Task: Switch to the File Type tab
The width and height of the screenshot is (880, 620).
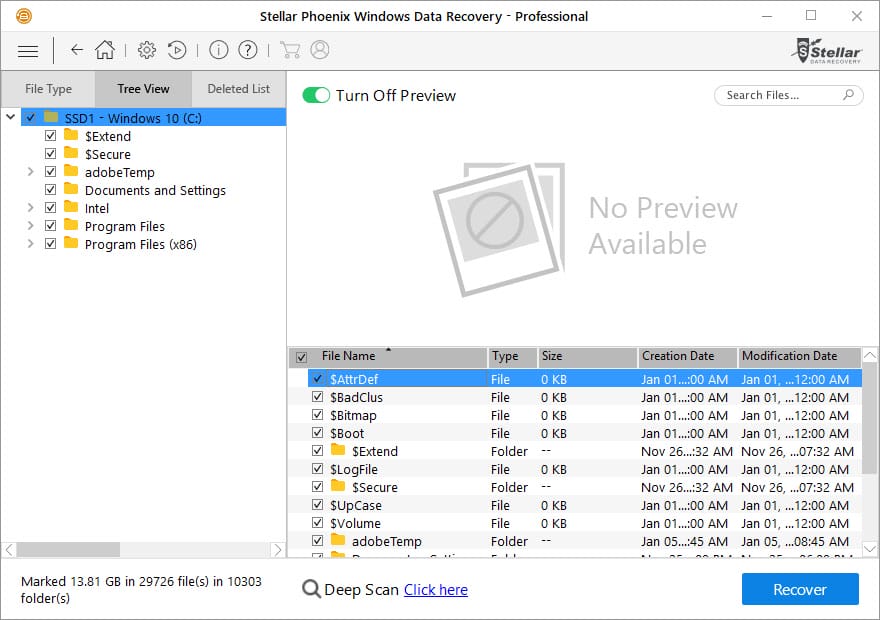Action: coord(48,89)
